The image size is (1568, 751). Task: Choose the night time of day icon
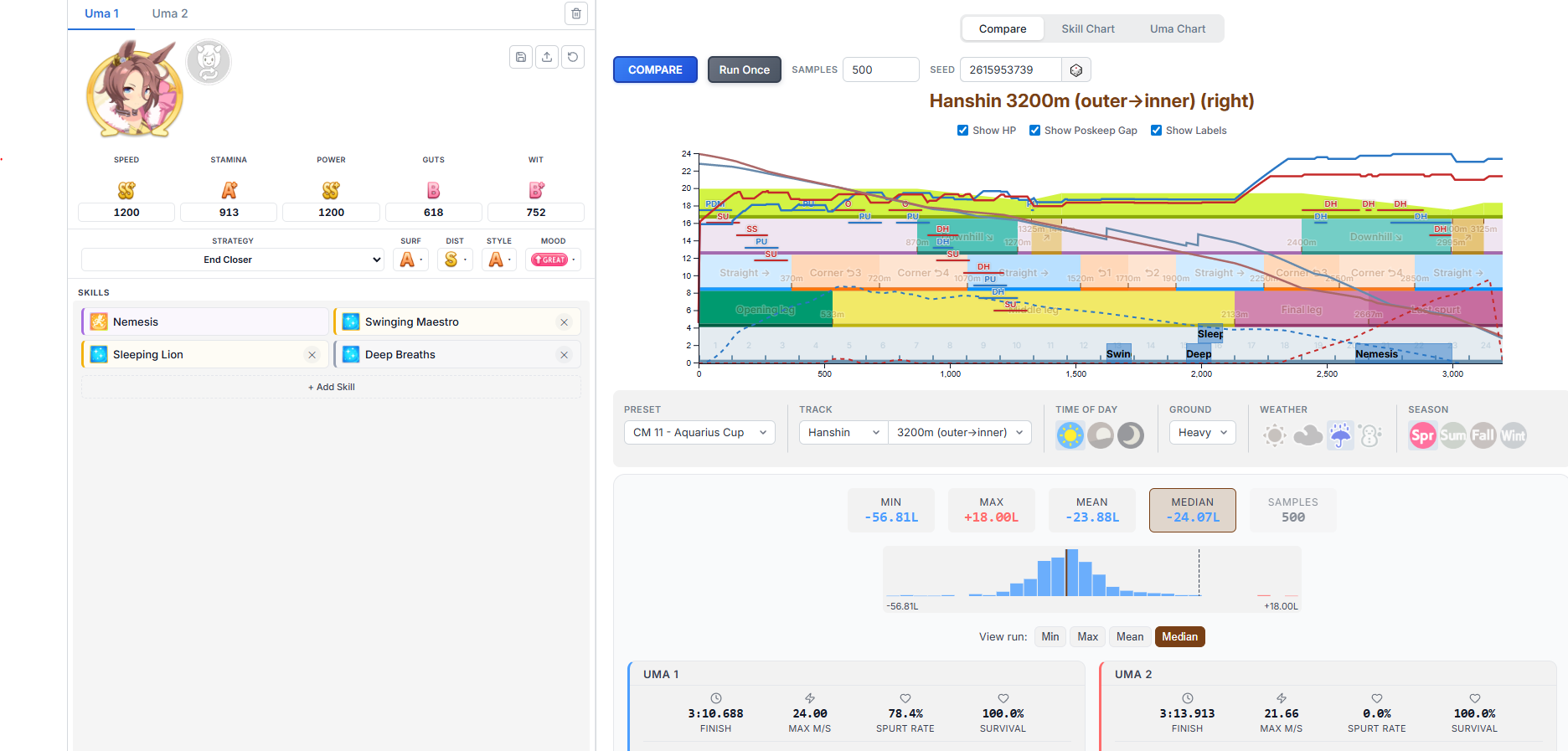click(1131, 435)
